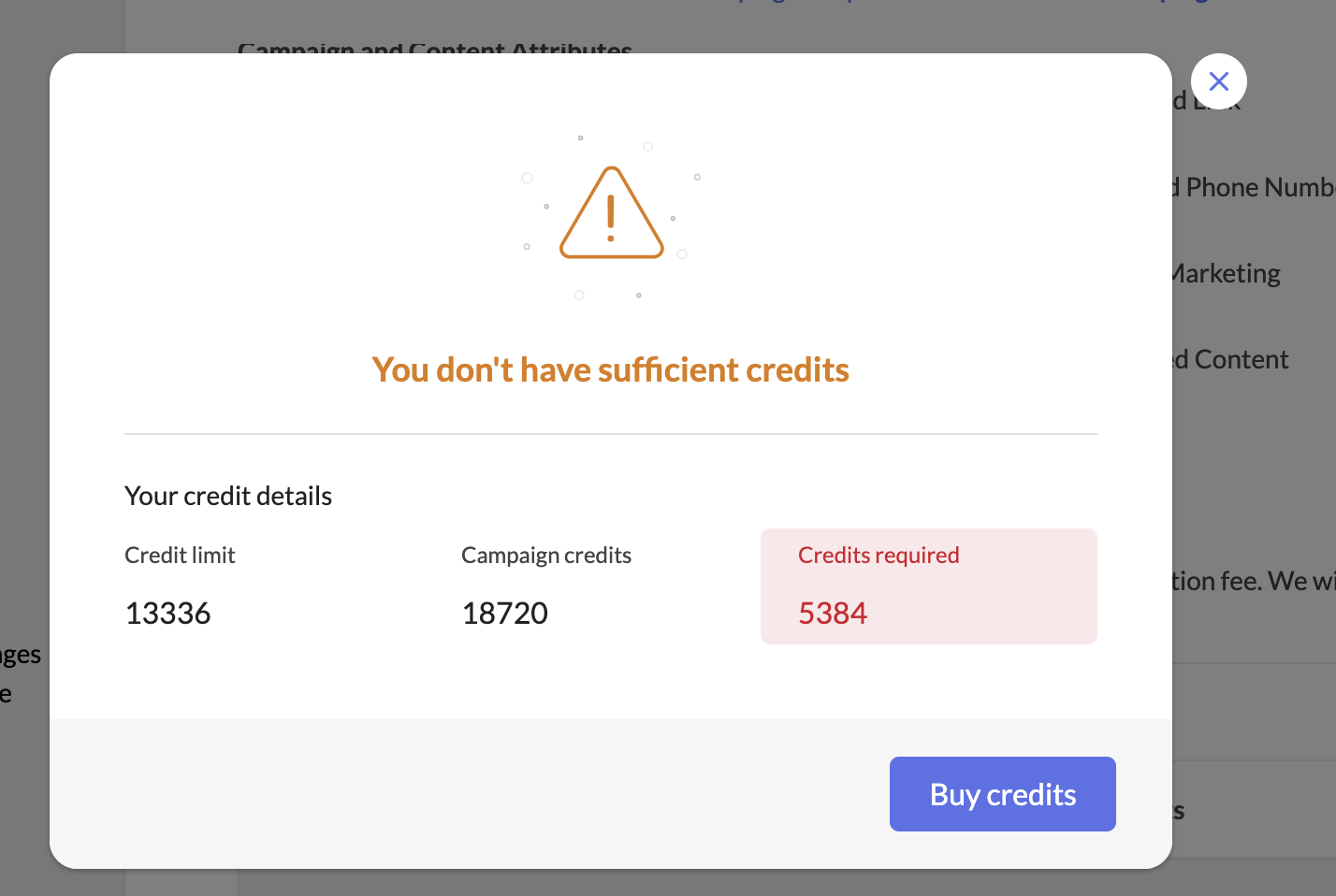Close the insufficient credits dialog

pos(1218,81)
